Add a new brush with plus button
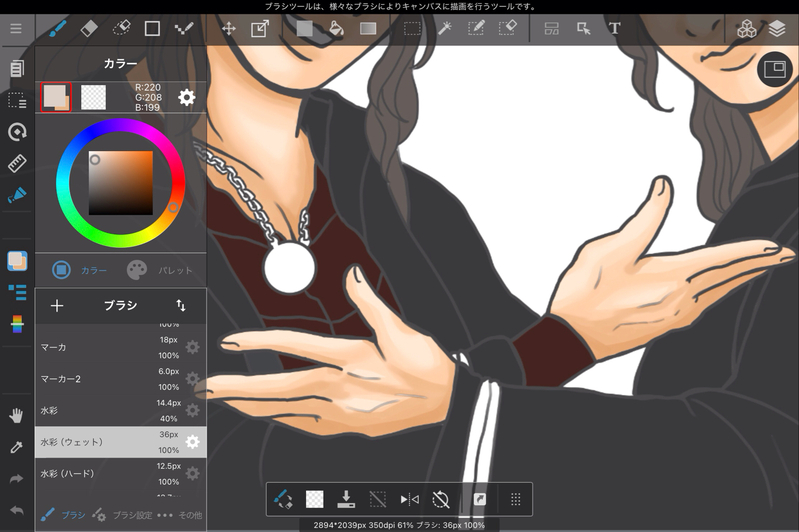Image resolution: width=799 pixels, height=532 pixels. [57, 306]
